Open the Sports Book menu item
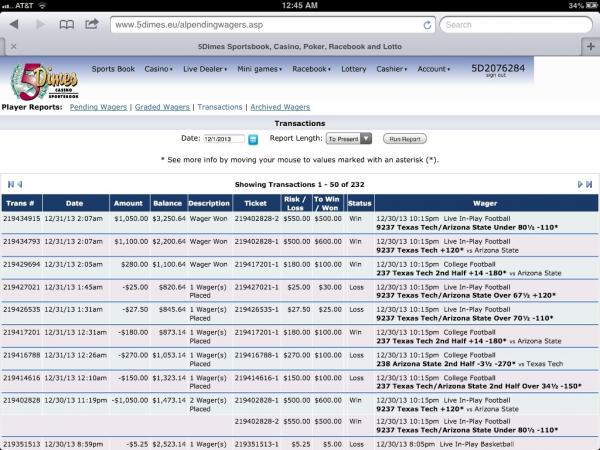The width and height of the screenshot is (600, 450). point(114,70)
